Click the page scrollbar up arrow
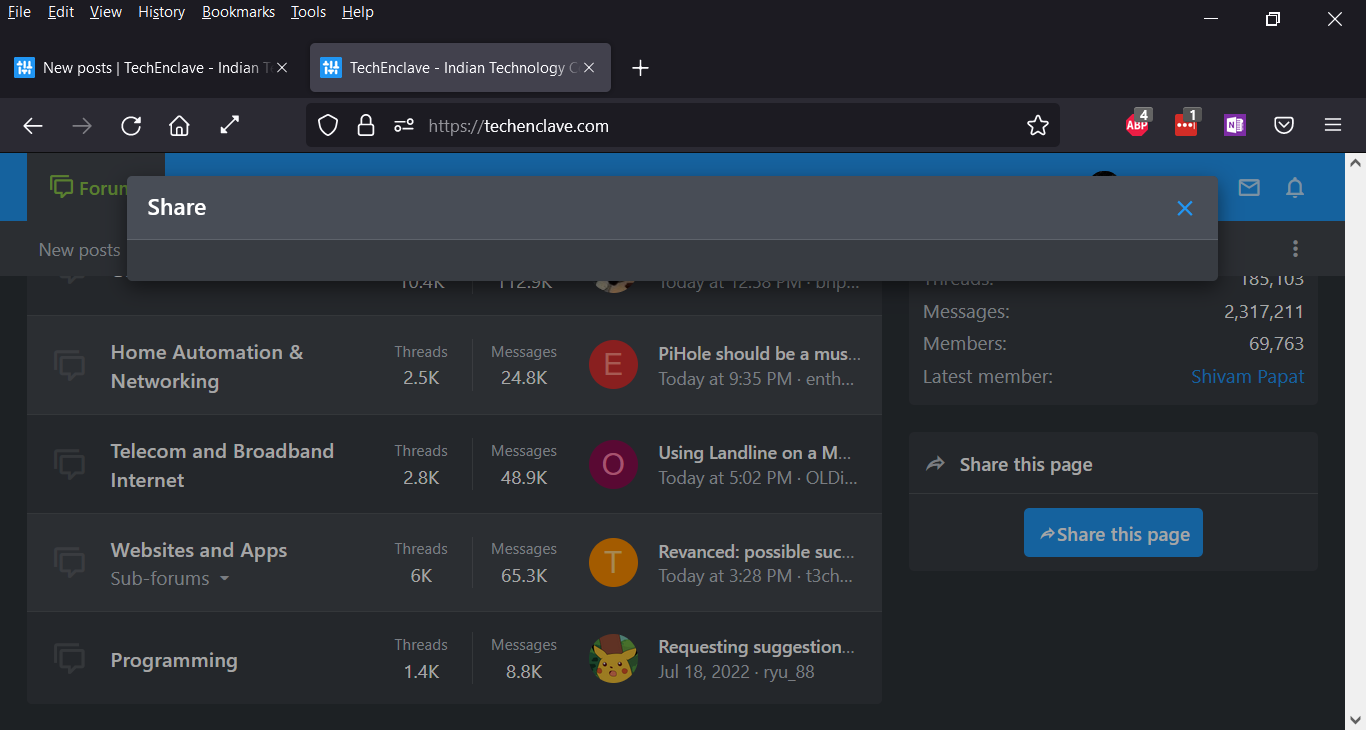 (1355, 162)
